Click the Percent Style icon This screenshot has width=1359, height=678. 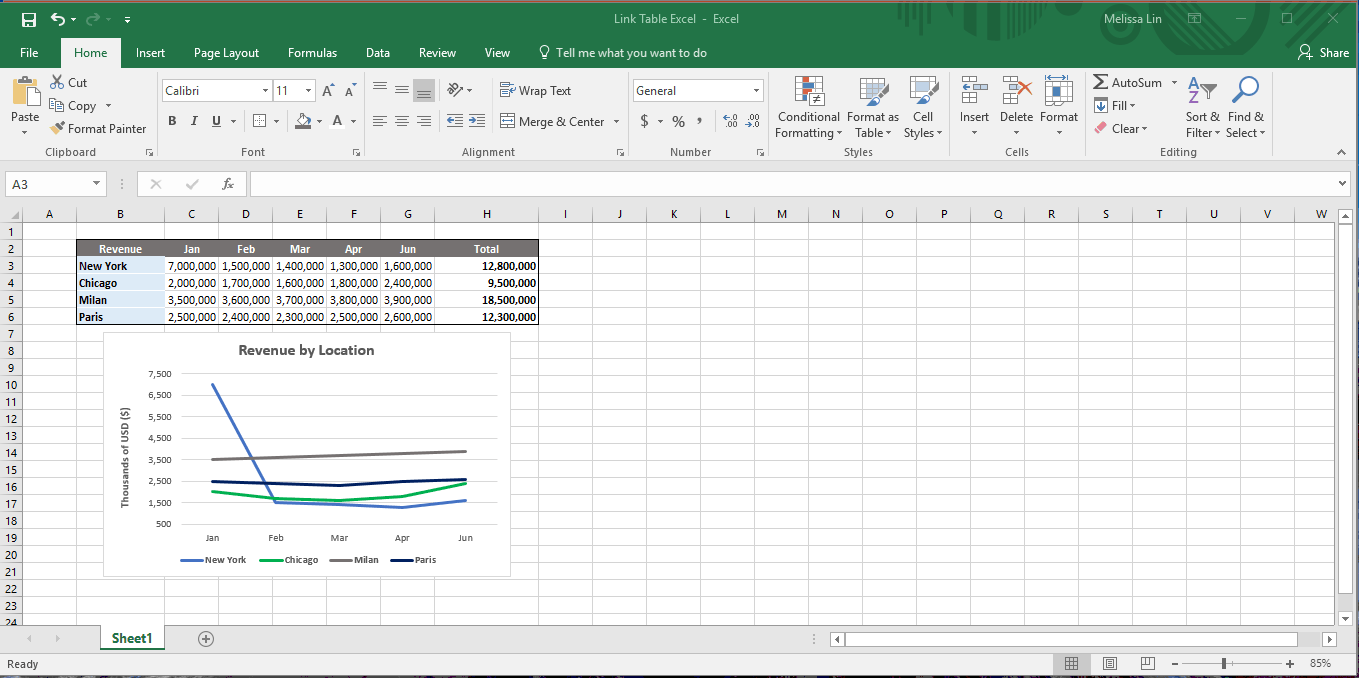678,121
